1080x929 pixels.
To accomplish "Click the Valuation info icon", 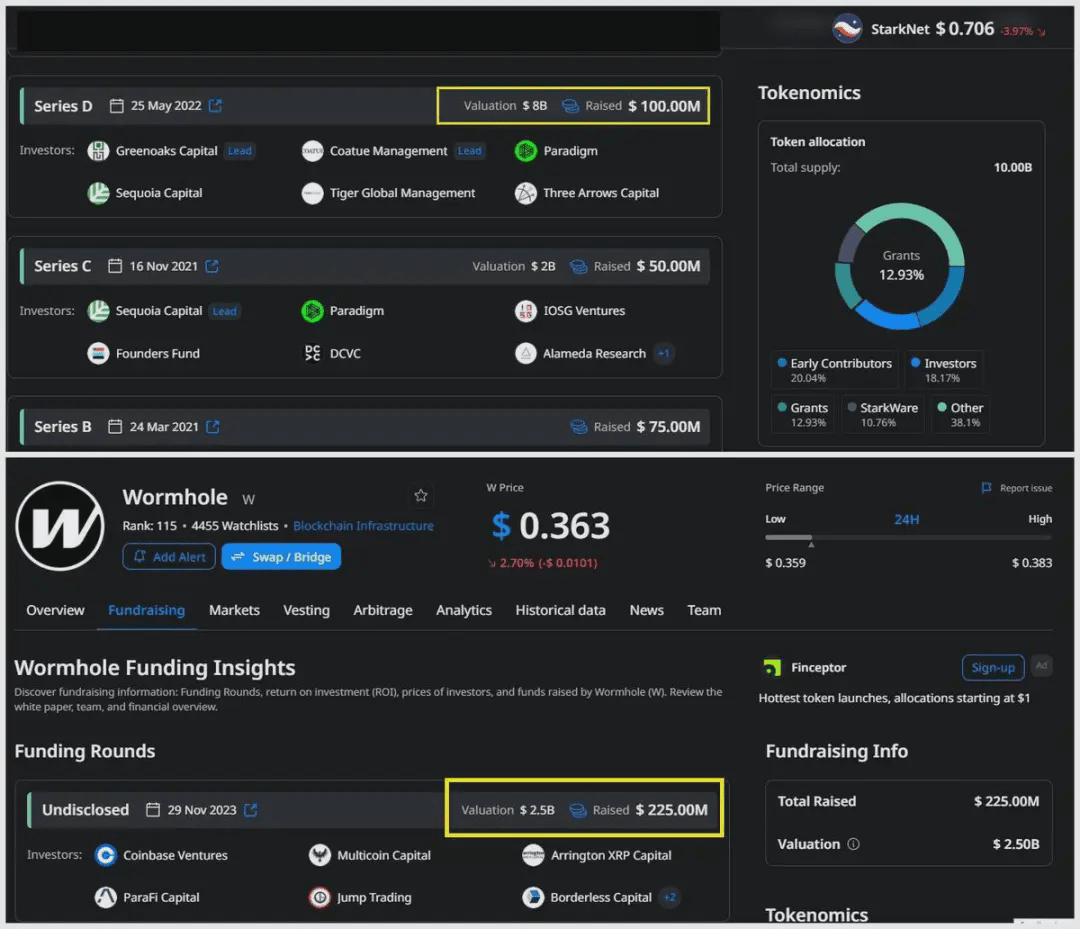I will (853, 844).
